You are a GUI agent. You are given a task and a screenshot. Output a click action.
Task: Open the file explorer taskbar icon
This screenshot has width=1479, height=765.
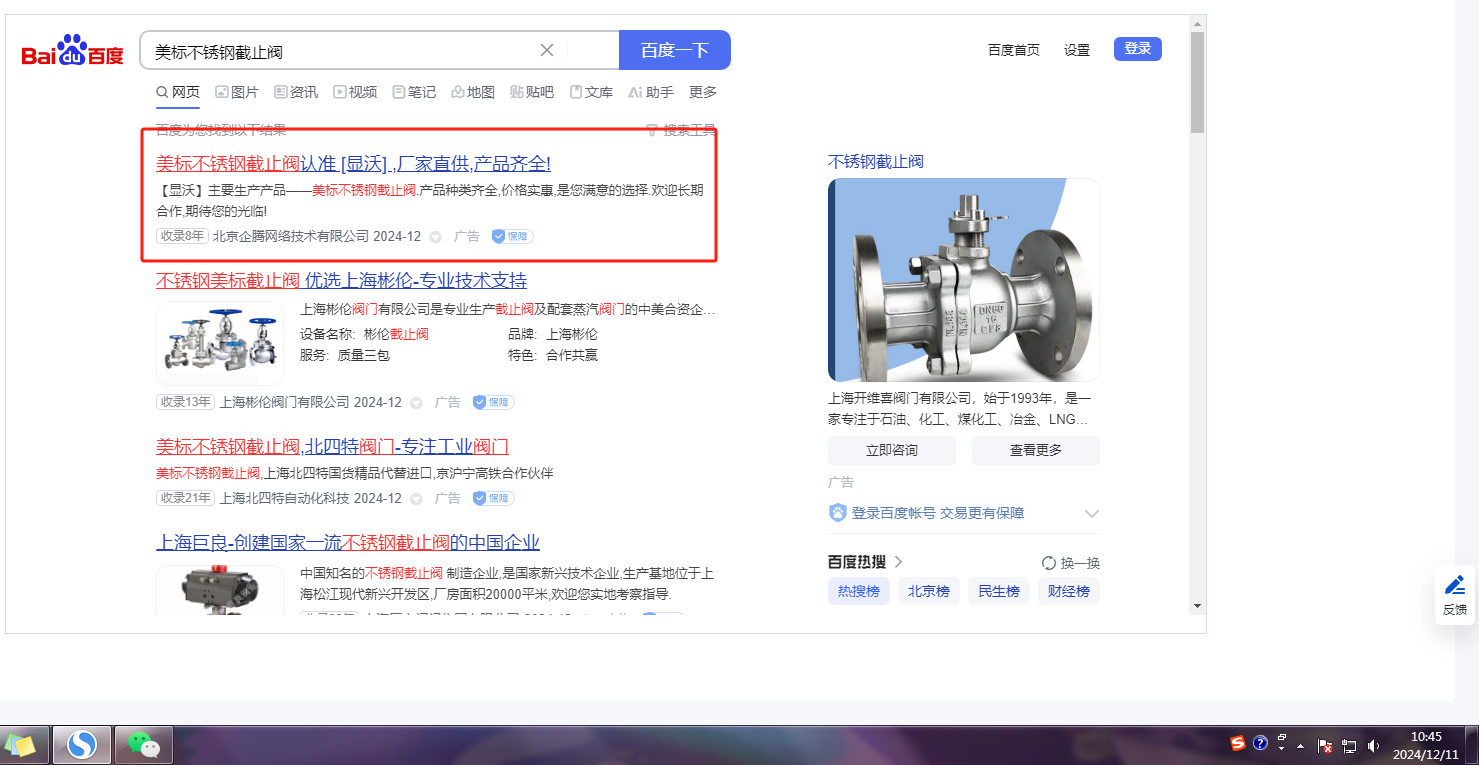(x=21, y=745)
